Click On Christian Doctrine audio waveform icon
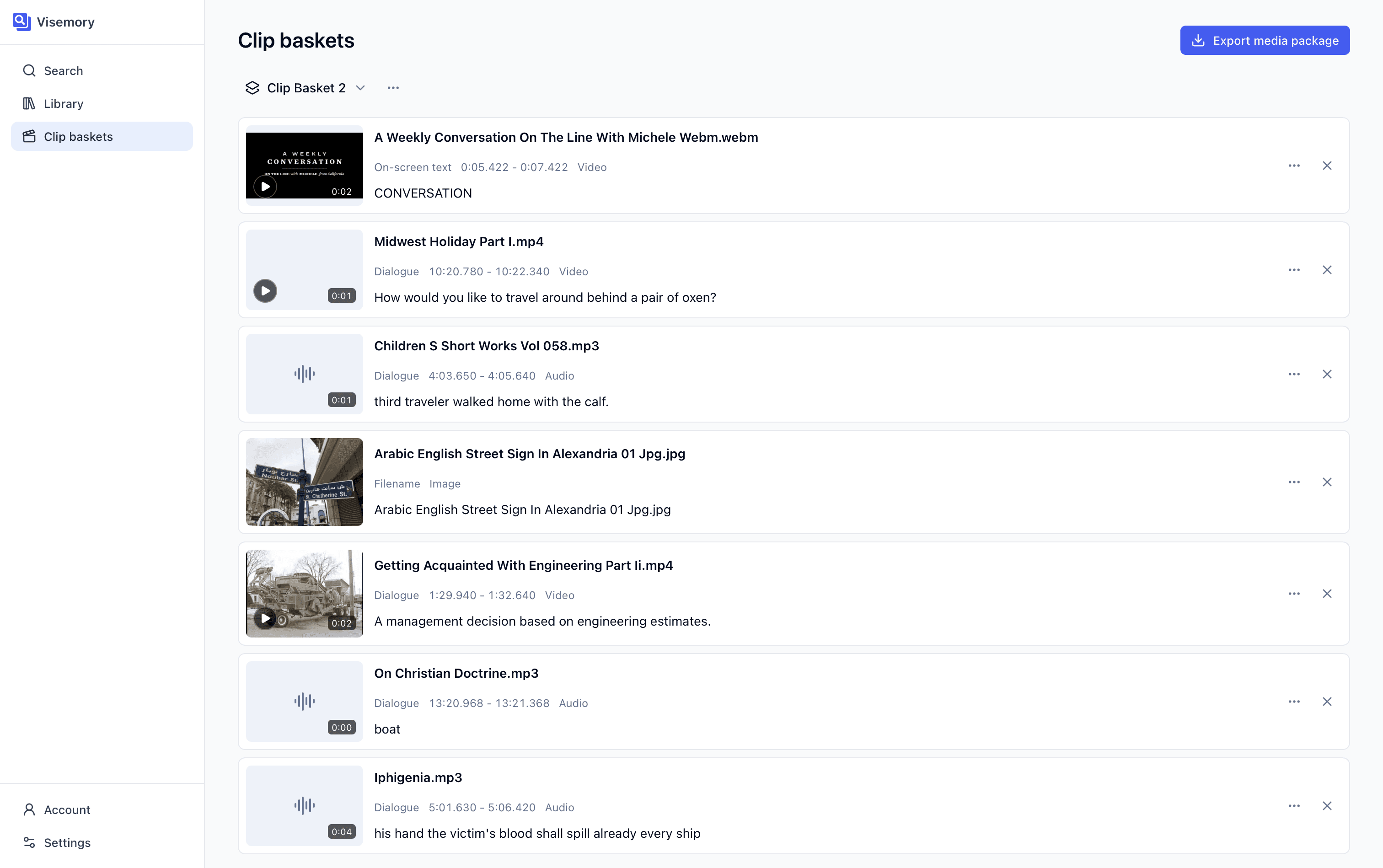 [304, 702]
